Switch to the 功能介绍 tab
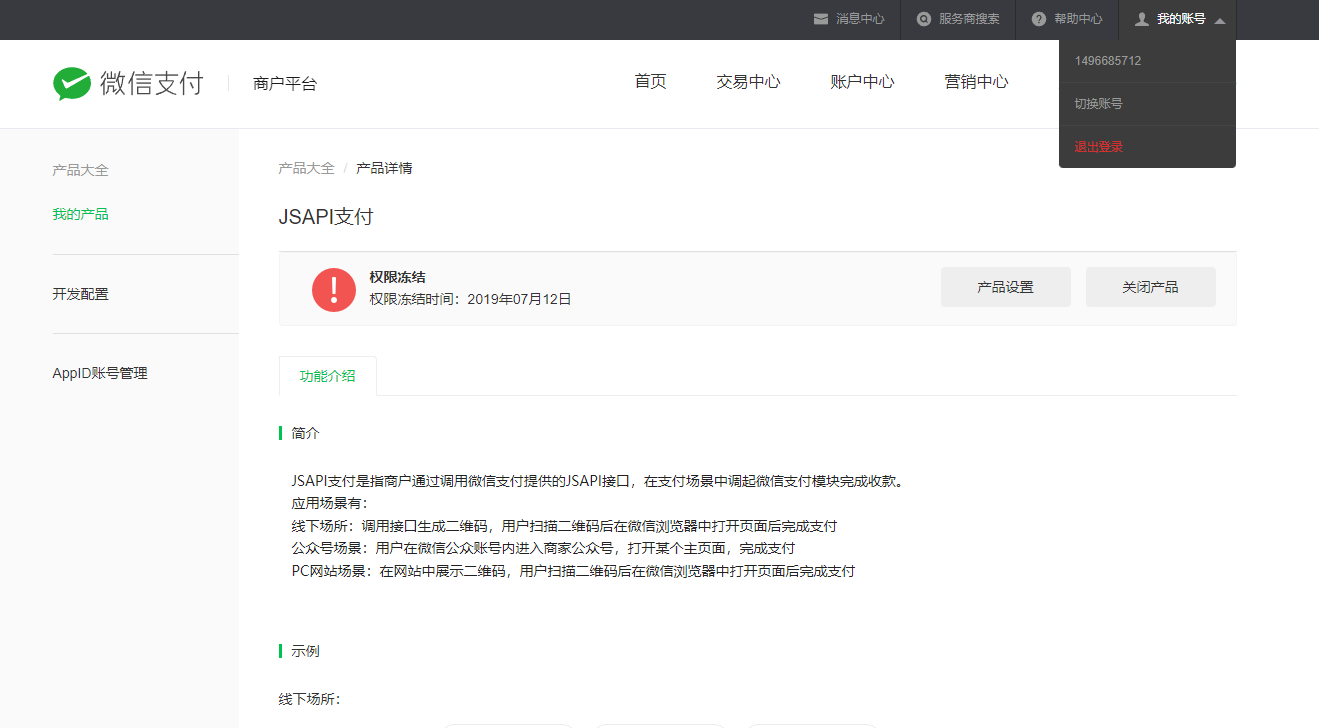This screenshot has width=1319, height=728. point(328,376)
